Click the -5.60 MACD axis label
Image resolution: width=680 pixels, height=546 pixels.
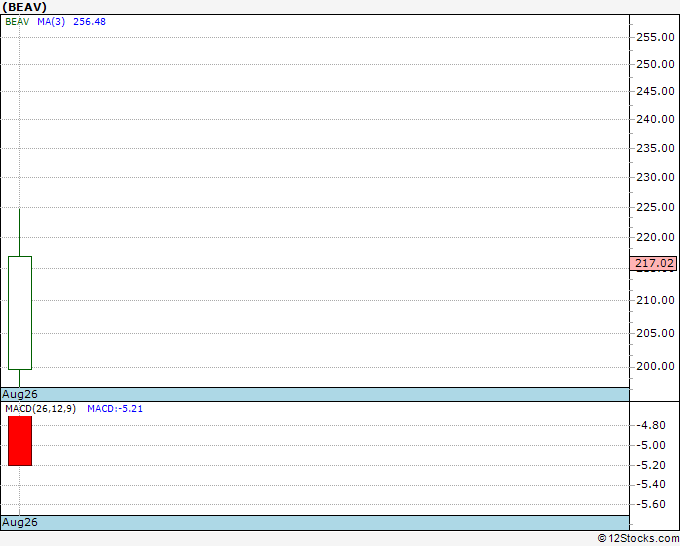click(651, 504)
